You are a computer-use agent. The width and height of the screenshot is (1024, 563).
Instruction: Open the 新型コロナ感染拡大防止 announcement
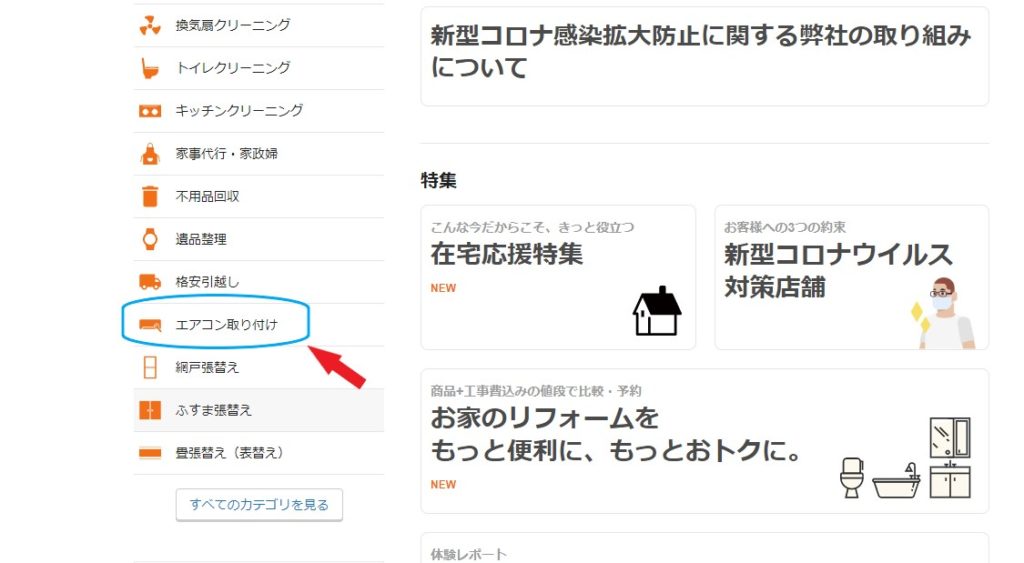(704, 55)
